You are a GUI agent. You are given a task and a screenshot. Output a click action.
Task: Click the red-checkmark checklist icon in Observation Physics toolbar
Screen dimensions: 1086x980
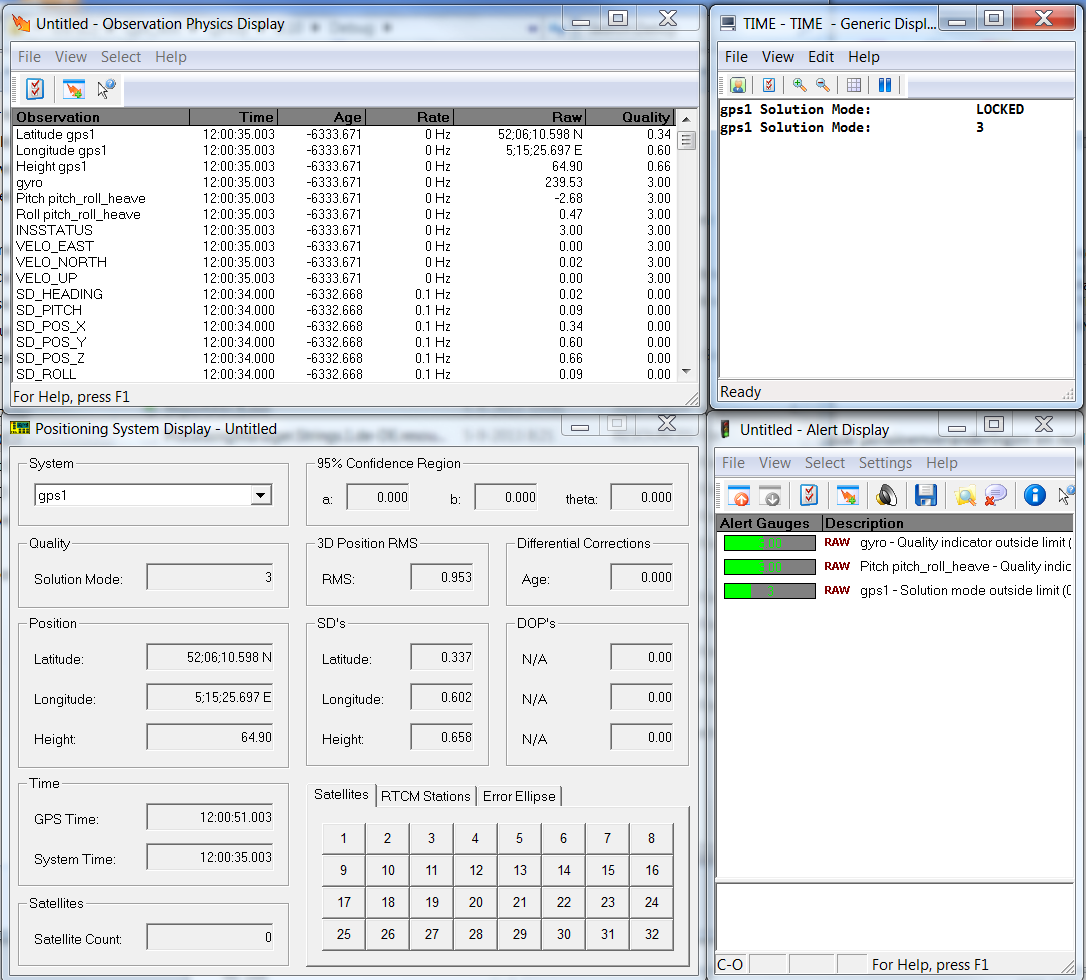(35, 89)
